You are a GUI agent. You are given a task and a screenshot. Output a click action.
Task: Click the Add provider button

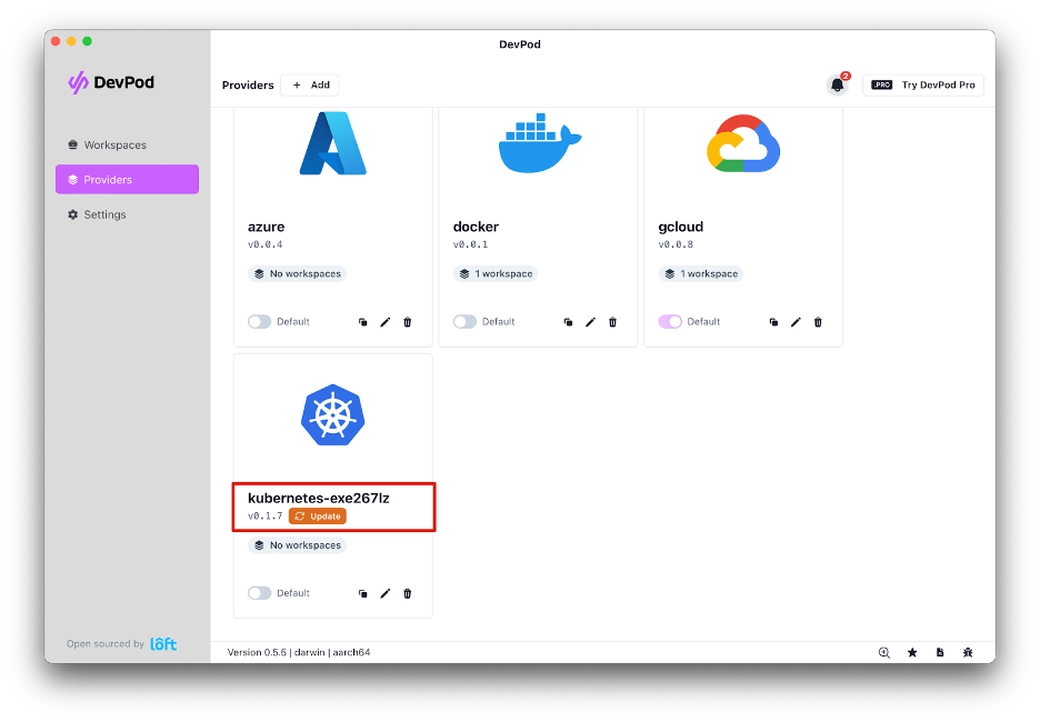click(310, 85)
